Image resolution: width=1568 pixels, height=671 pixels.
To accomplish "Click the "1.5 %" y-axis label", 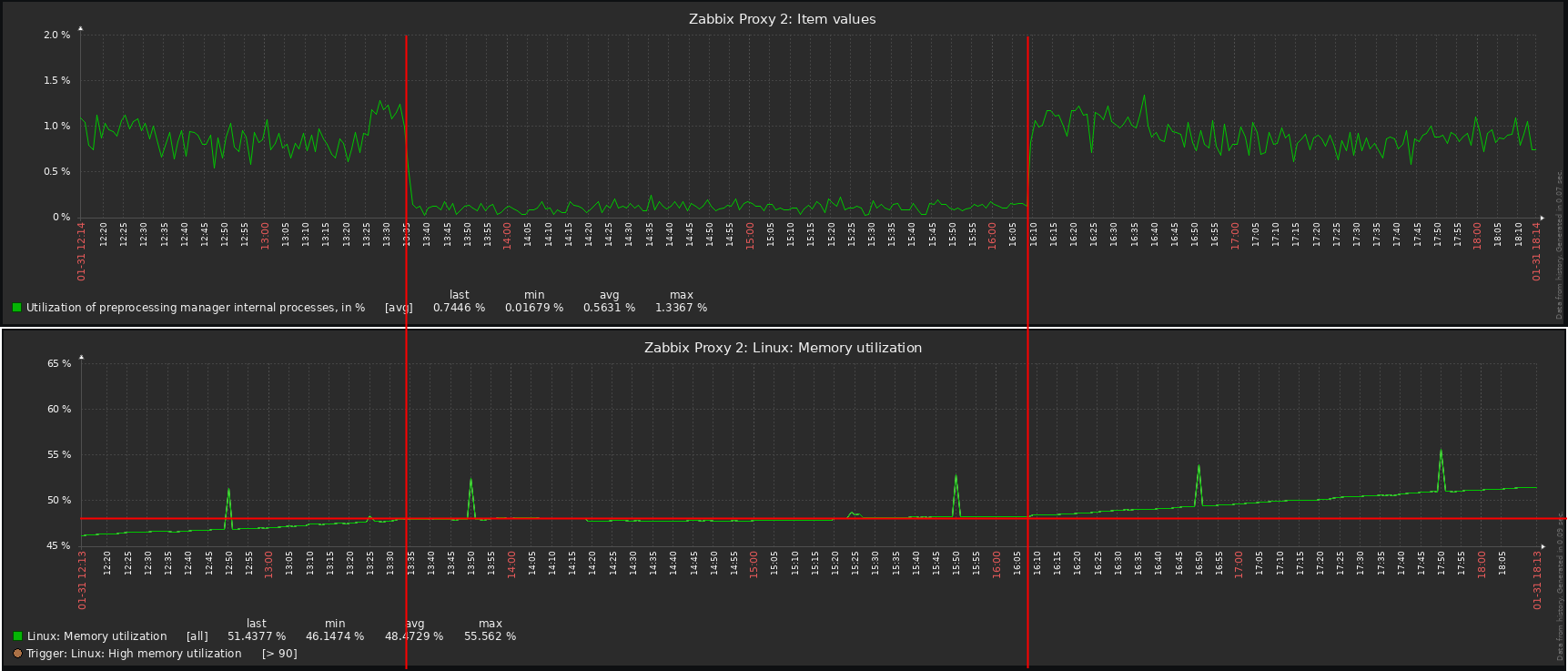I will [x=56, y=81].
